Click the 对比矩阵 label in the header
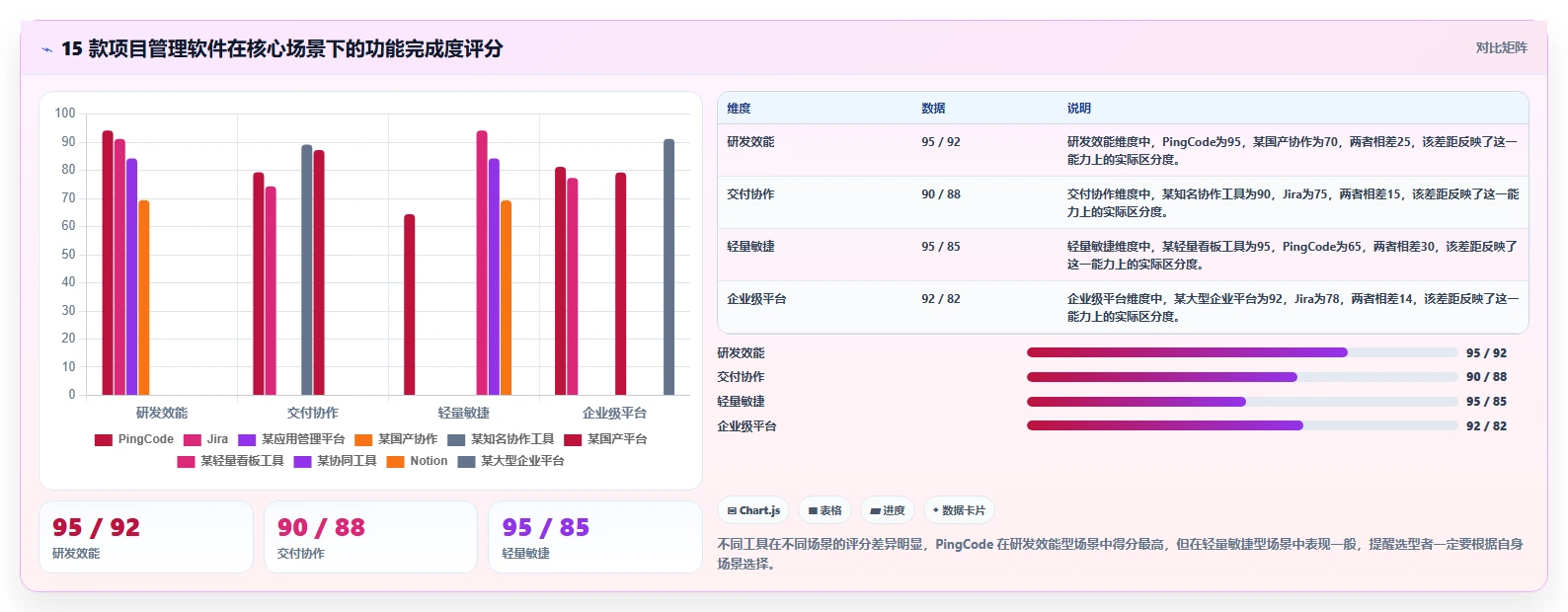Screen dimensions: 1568x612 1501,47
